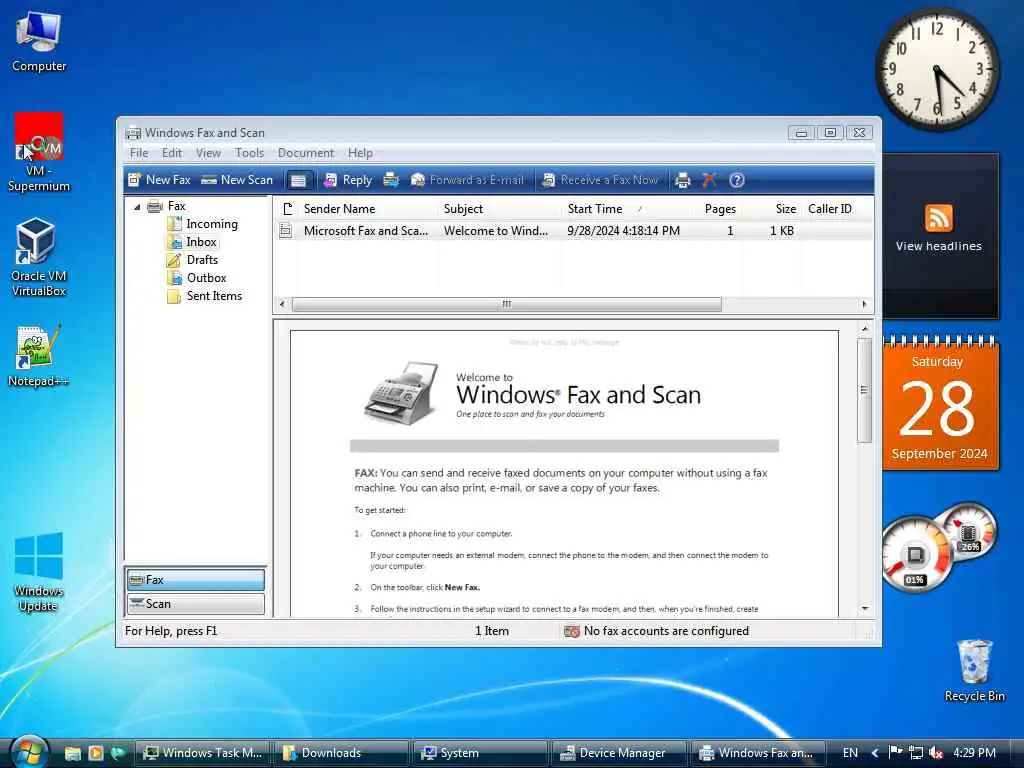Click the 9/28/2024 4:18:14 PM start time cell
1024x768 pixels.
pyautogui.click(x=624, y=231)
